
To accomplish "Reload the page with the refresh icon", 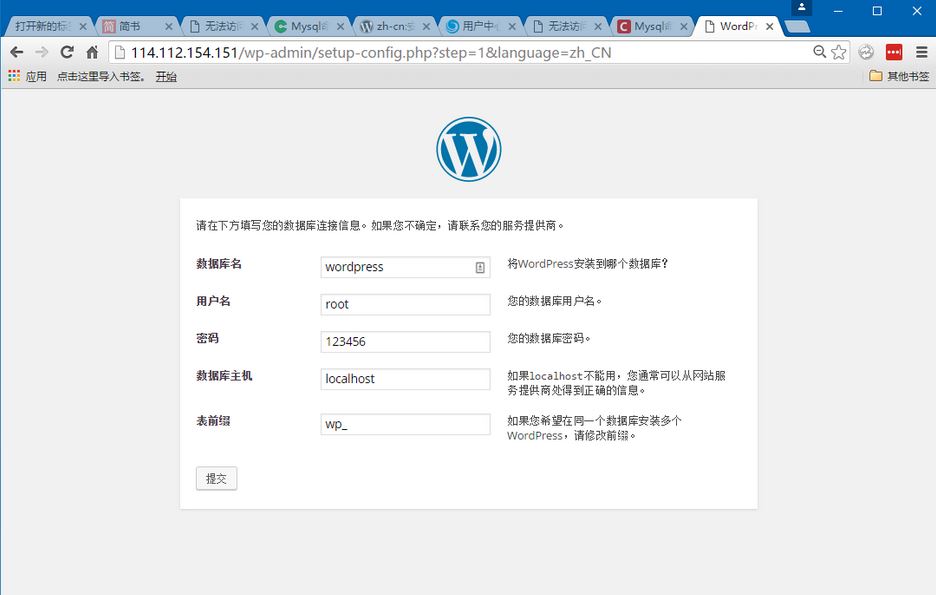I will (x=67, y=53).
